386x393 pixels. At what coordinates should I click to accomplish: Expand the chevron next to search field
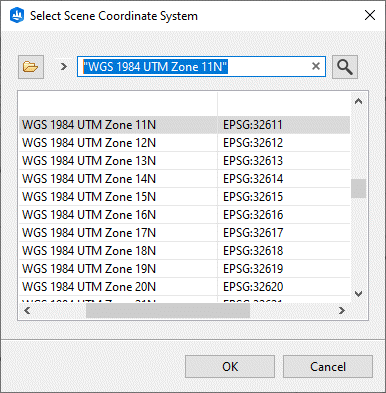[x=64, y=67]
